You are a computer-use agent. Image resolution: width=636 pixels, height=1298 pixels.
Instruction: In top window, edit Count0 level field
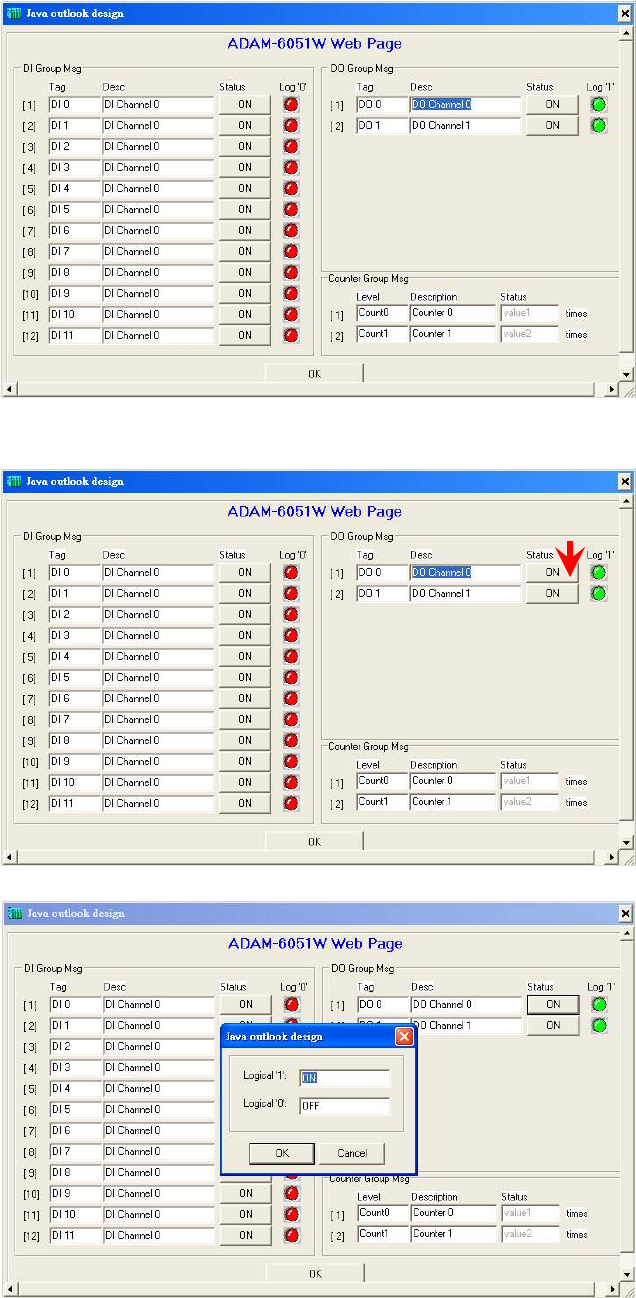click(x=382, y=313)
